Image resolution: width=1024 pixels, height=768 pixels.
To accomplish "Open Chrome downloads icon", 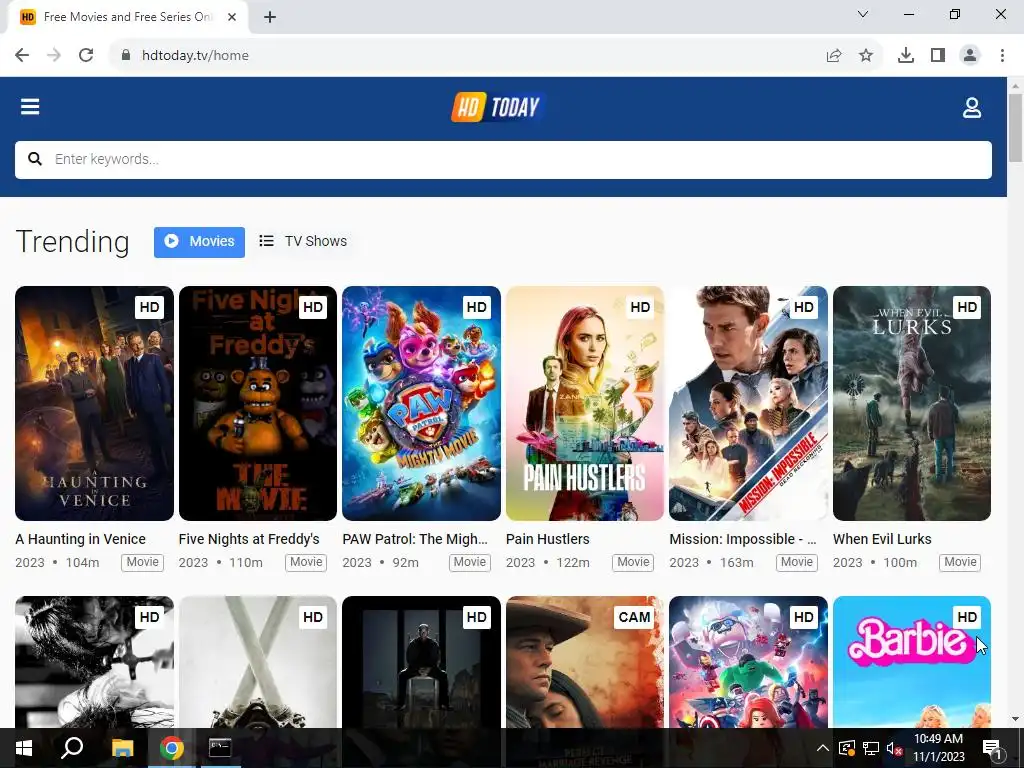I will (x=906, y=56).
